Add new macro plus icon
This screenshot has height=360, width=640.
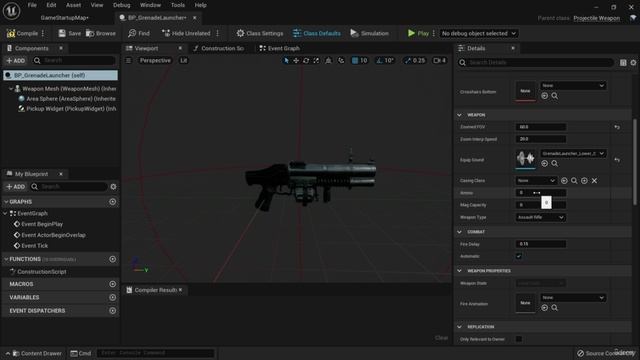click(113, 284)
